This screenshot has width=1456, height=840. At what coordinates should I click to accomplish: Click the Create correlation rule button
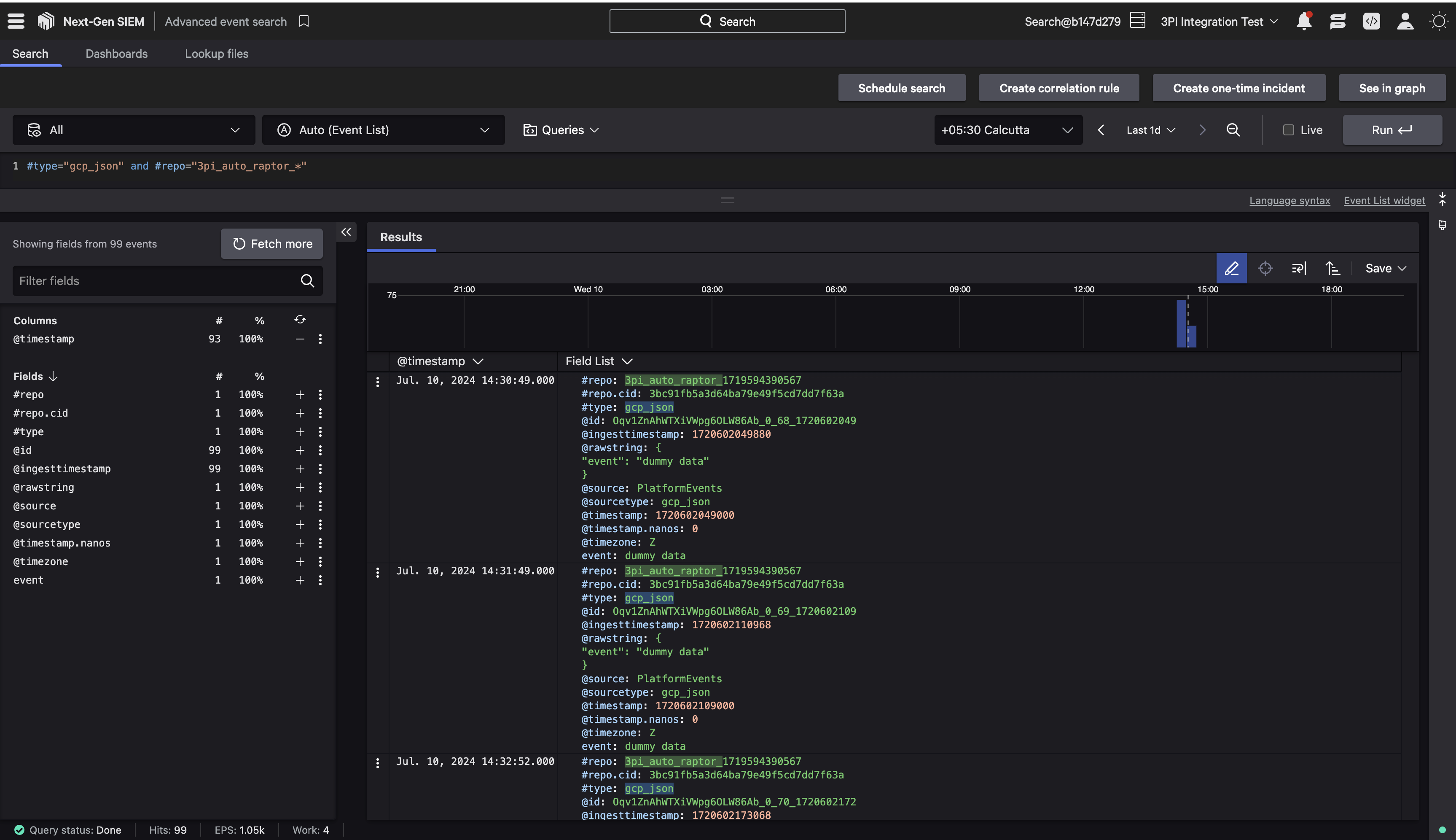1059,88
